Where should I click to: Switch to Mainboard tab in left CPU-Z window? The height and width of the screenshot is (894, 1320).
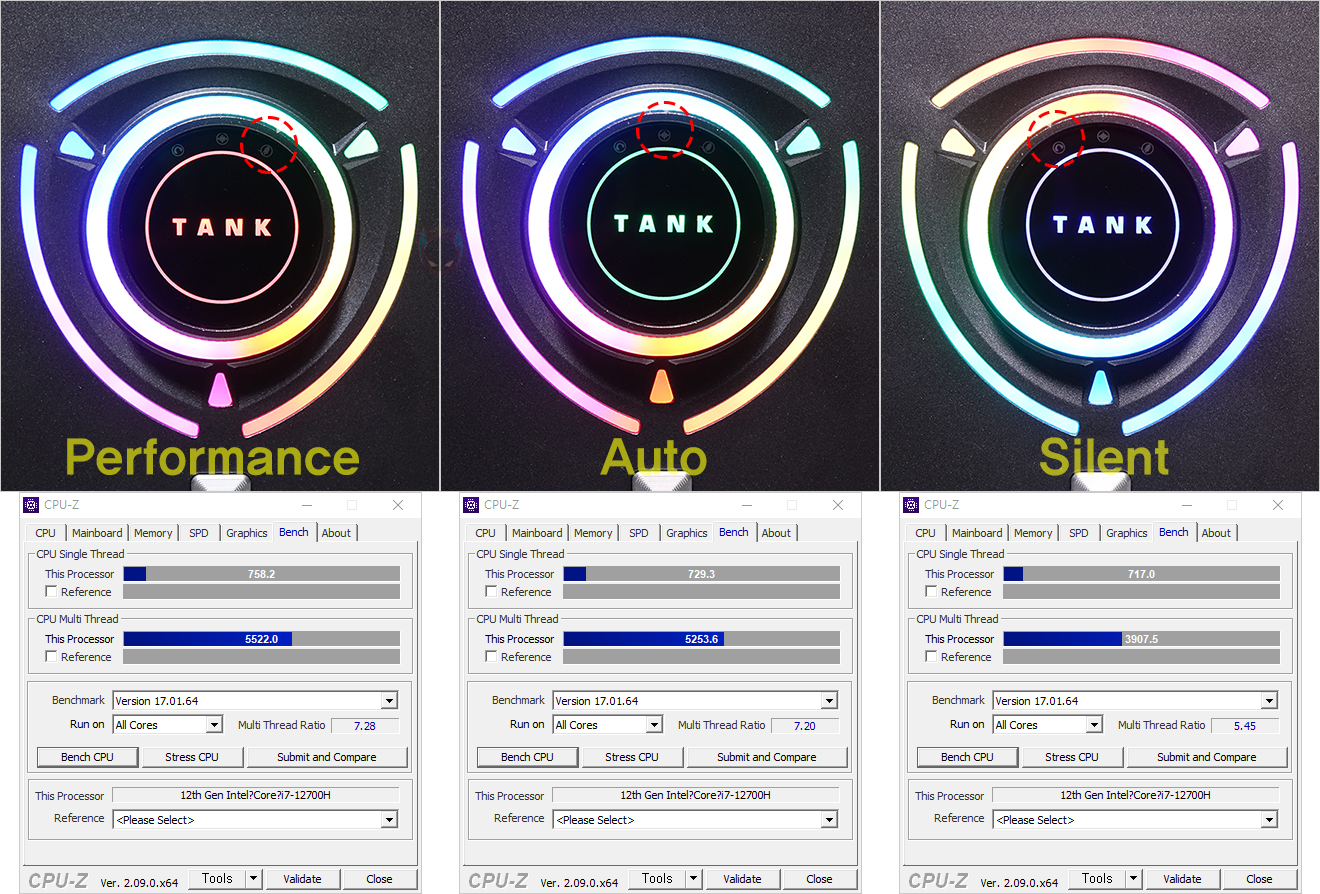pos(97,533)
